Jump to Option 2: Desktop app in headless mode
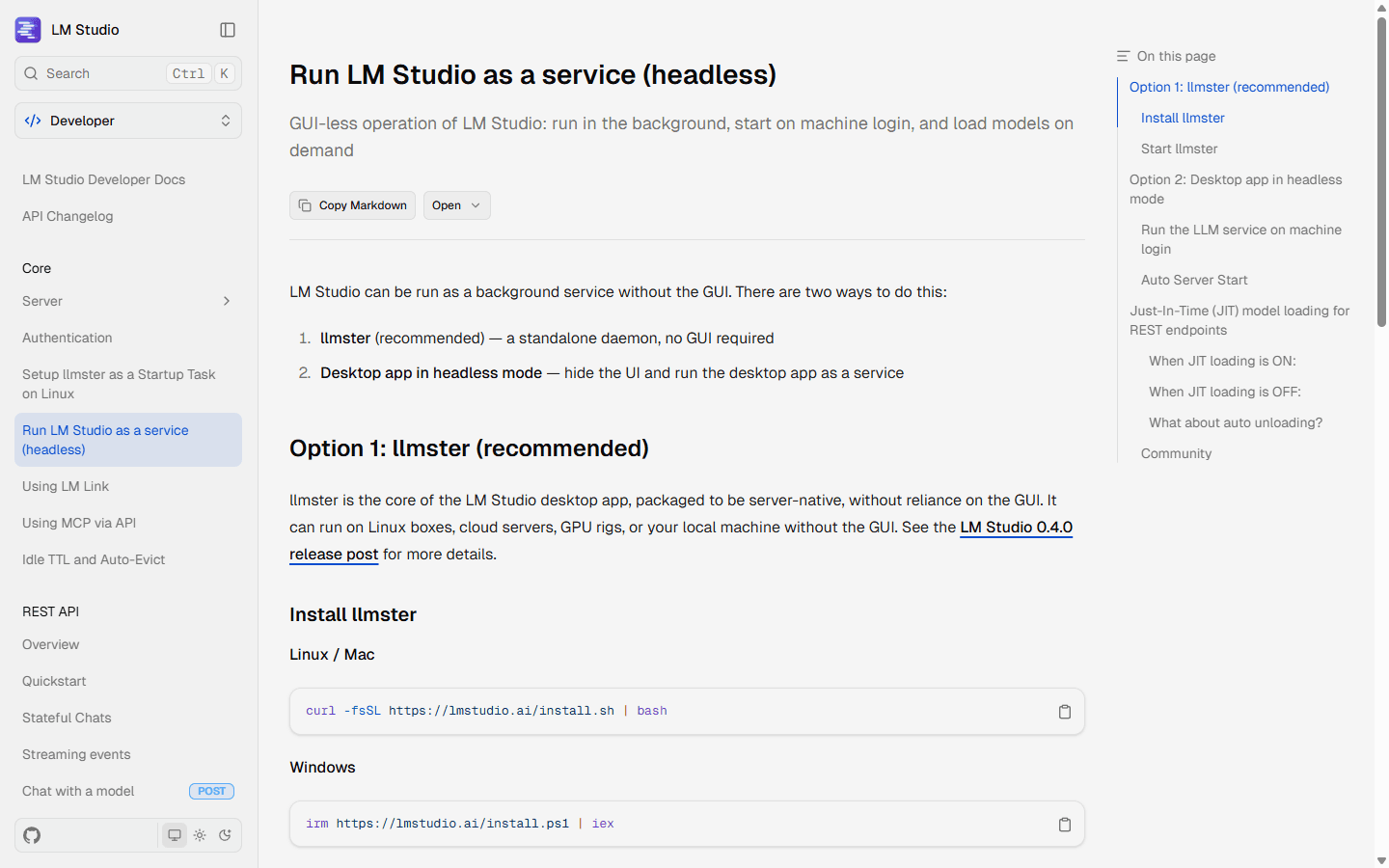The width and height of the screenshot is (1389, 868). [1236, 189]
